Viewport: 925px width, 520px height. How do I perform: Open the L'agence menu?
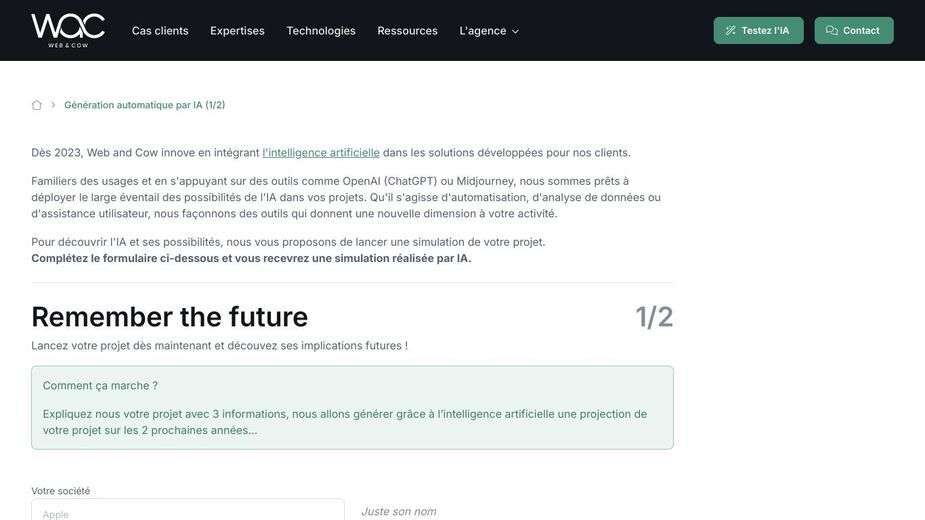[x=489, y=31]
